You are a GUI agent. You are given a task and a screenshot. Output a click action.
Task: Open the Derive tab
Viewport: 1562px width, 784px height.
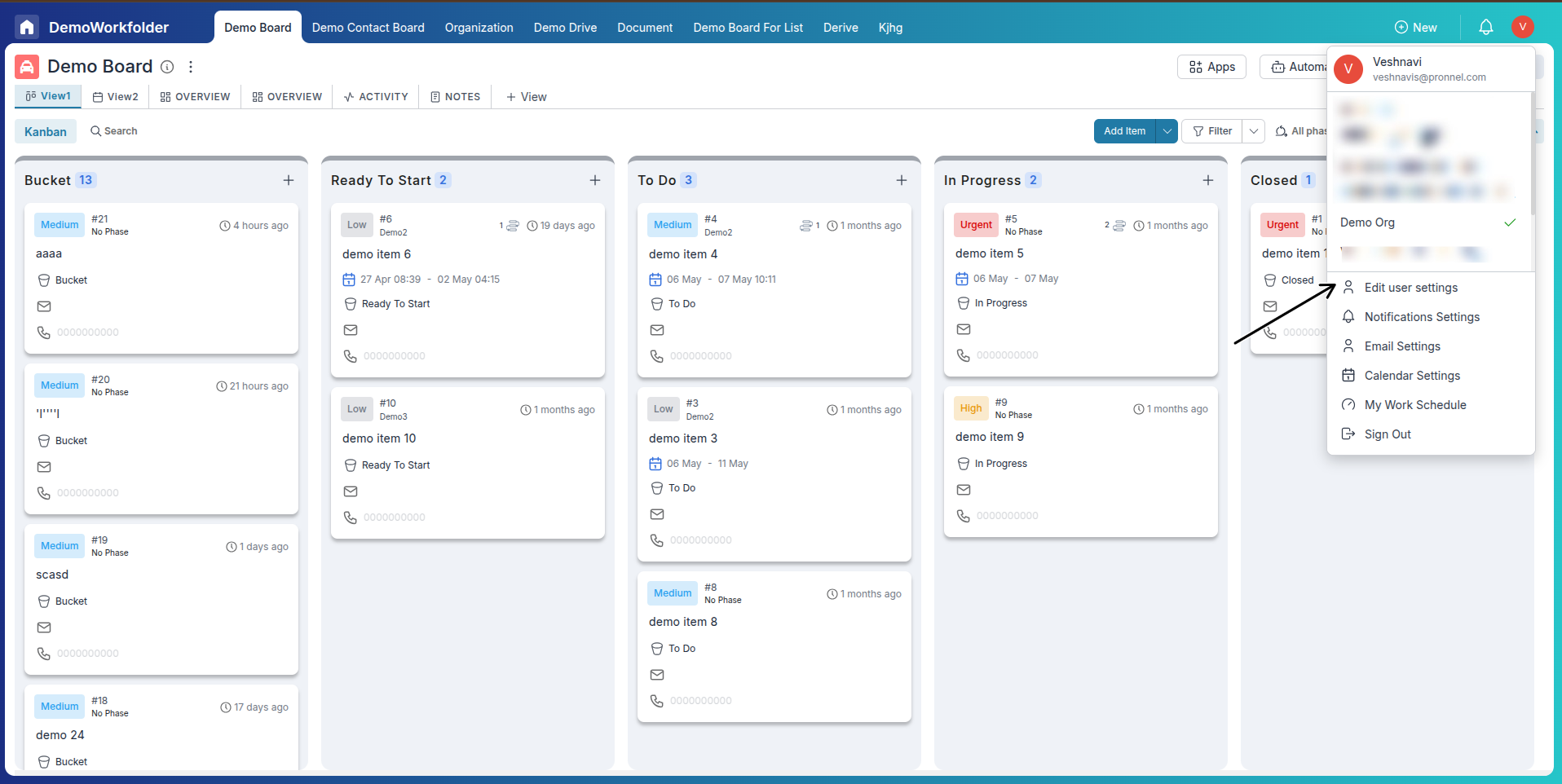point(841,28)
